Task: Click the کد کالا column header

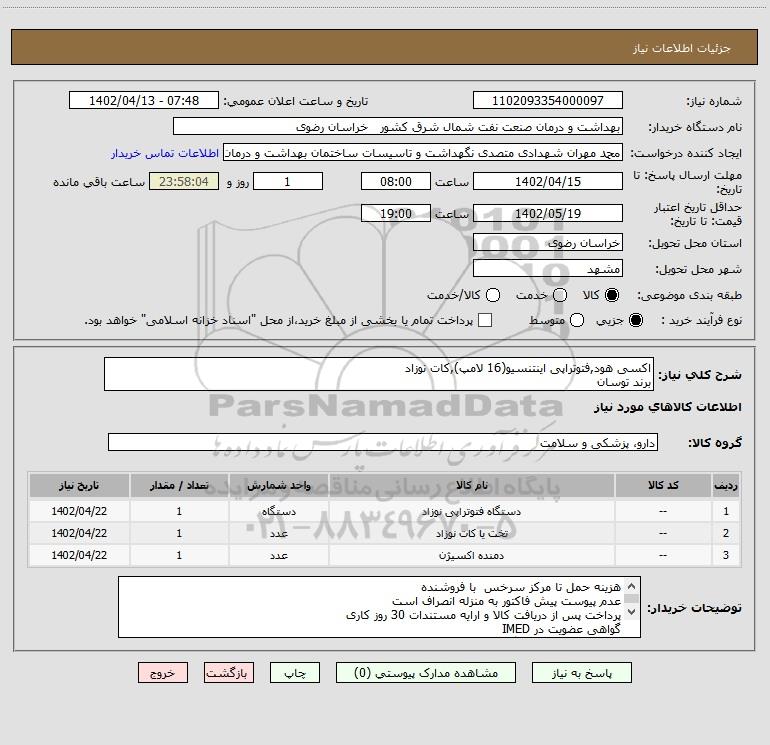Action: click(663, 485)
